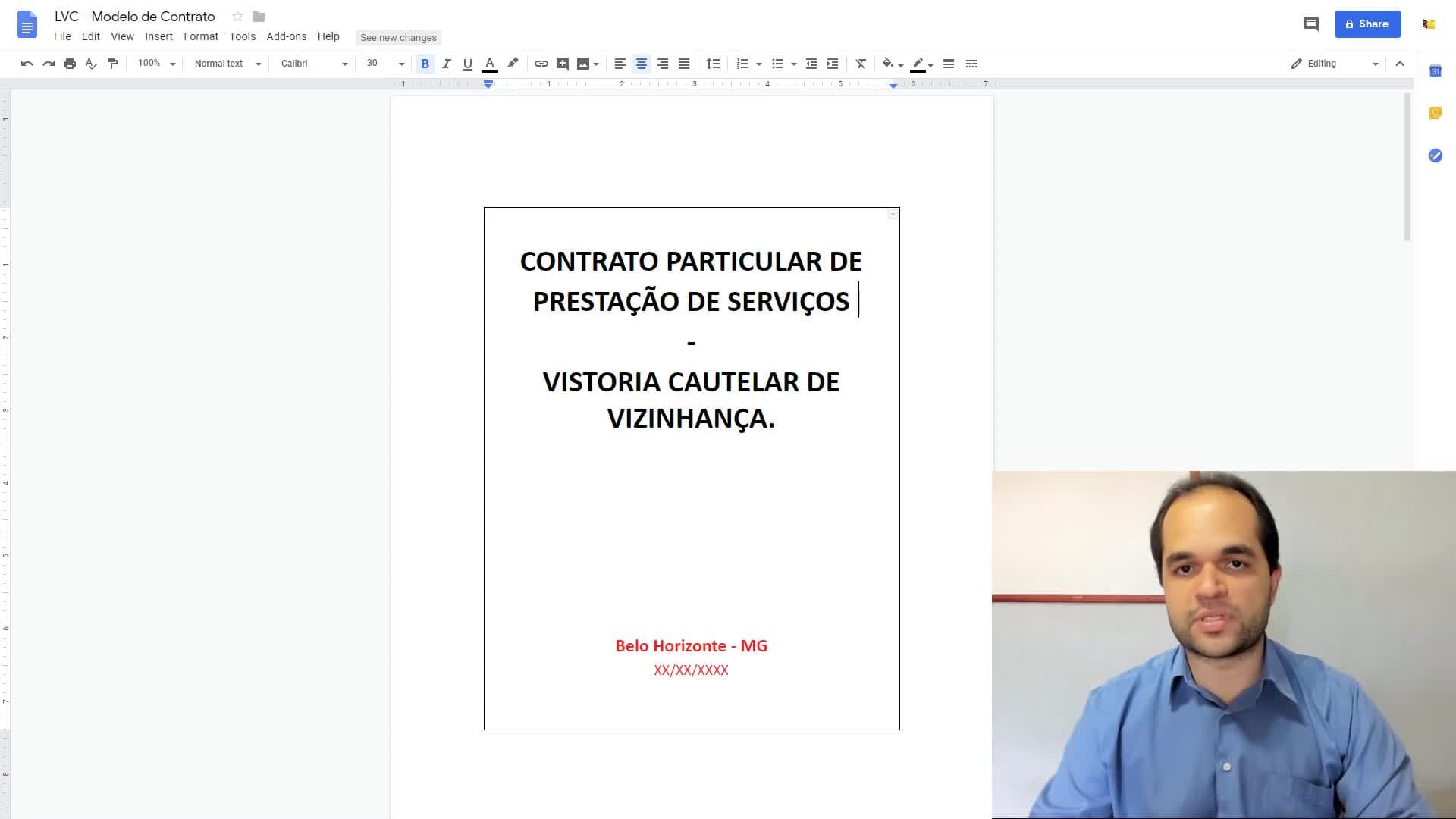Open the Tools menu
Screen dimensions: 1456x819
pyautogui.click(x=243, y=36)
